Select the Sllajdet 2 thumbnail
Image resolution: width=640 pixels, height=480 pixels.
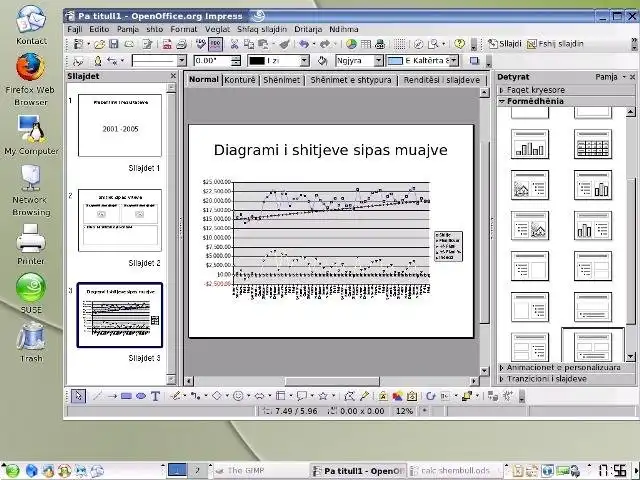(x=120, y=220)
